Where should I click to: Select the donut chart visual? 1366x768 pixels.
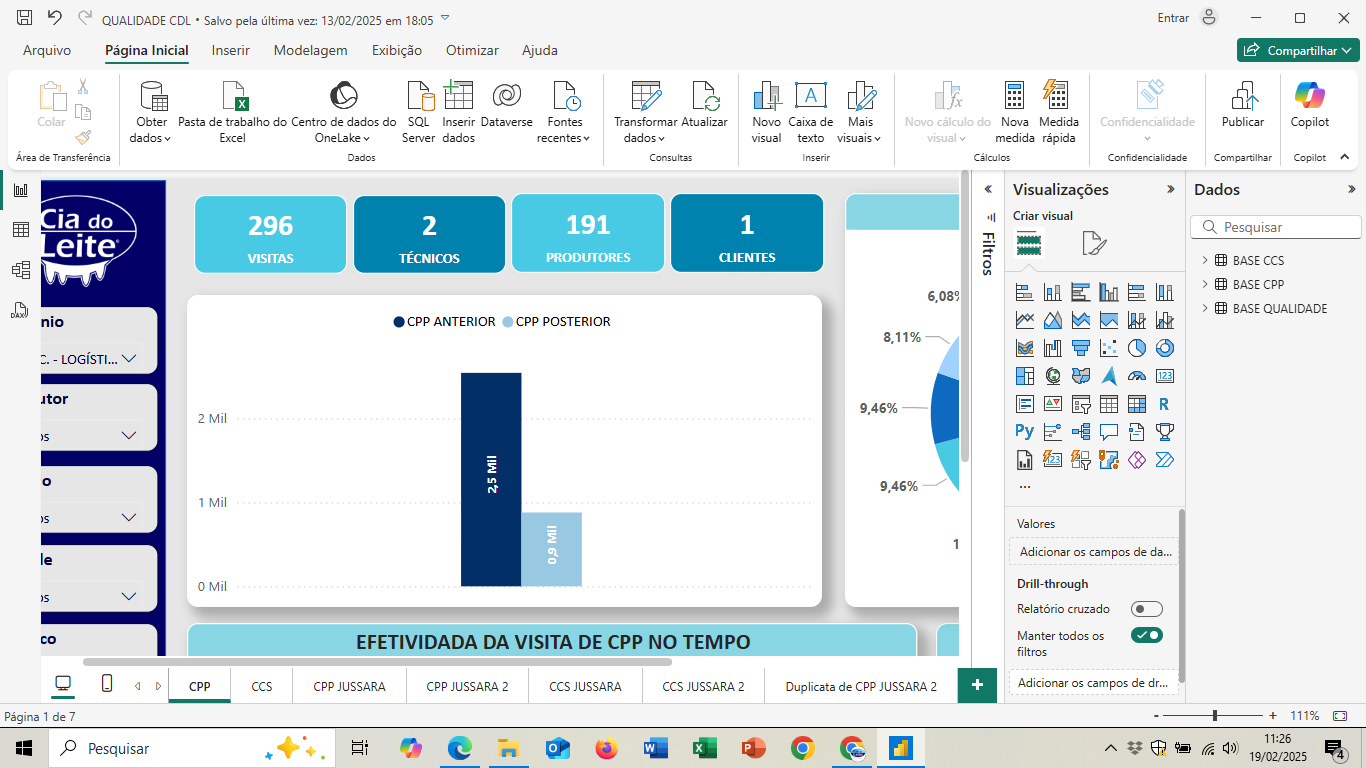[1164, 348]
